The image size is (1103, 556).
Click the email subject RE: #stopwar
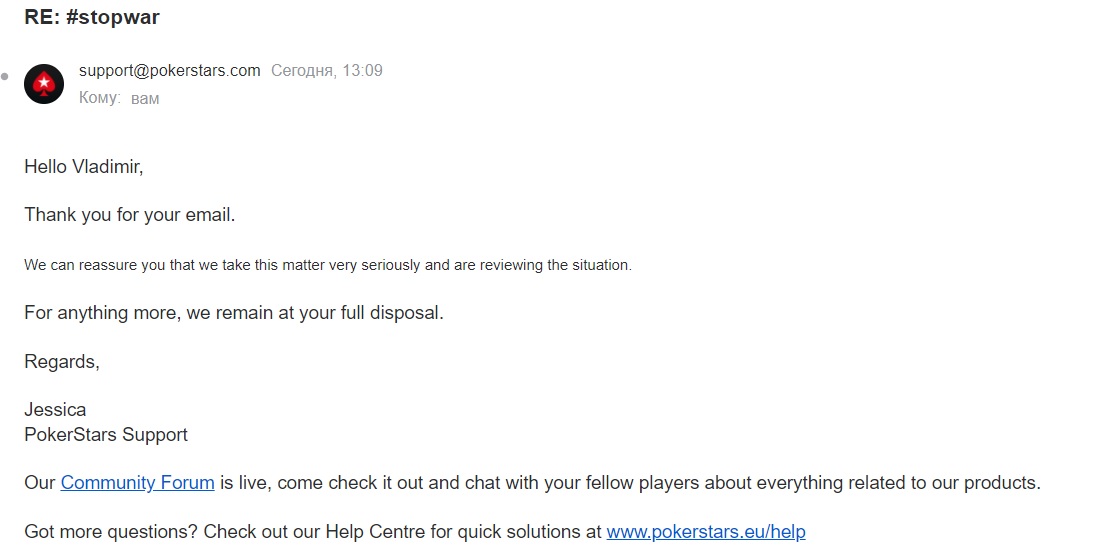pos(91,17)
